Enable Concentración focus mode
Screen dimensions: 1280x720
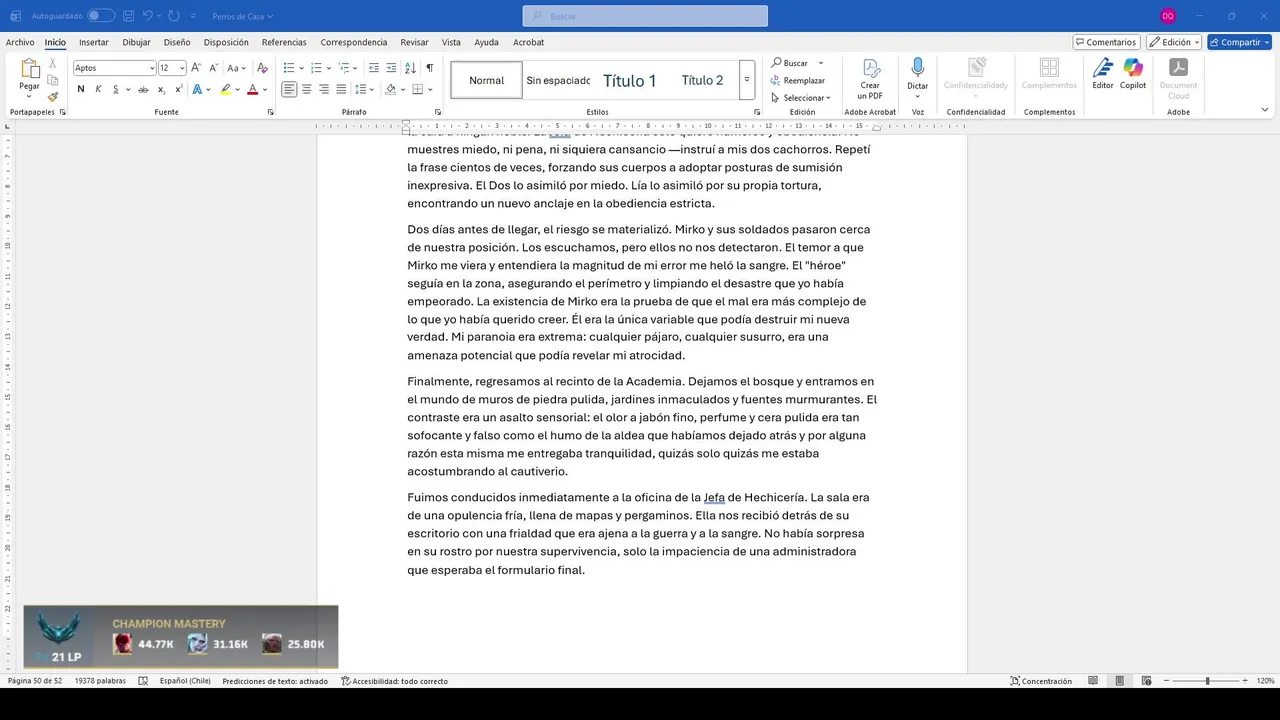pos(1041,681)
